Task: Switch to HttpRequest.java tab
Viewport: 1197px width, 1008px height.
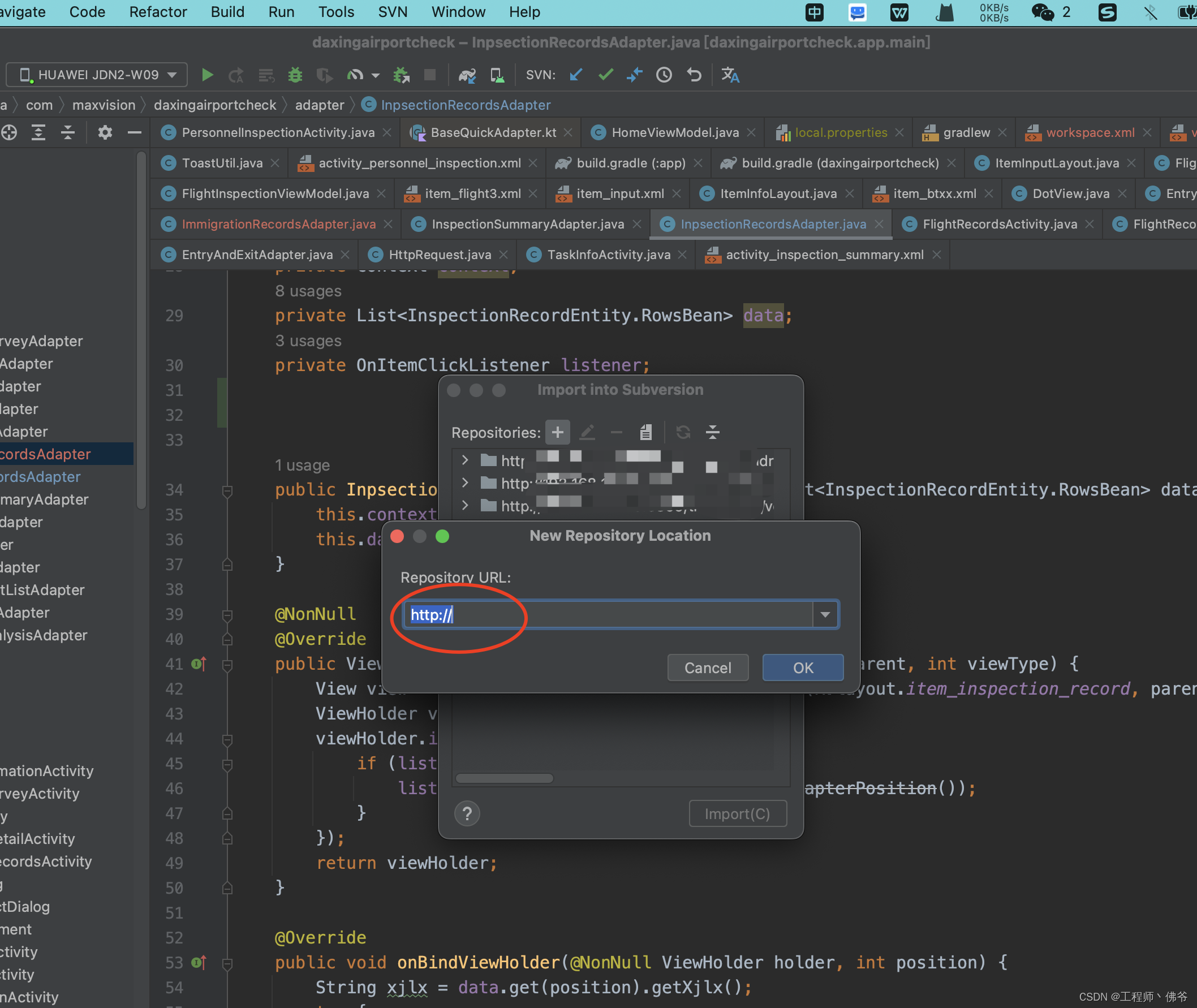Action: [440, 255]
